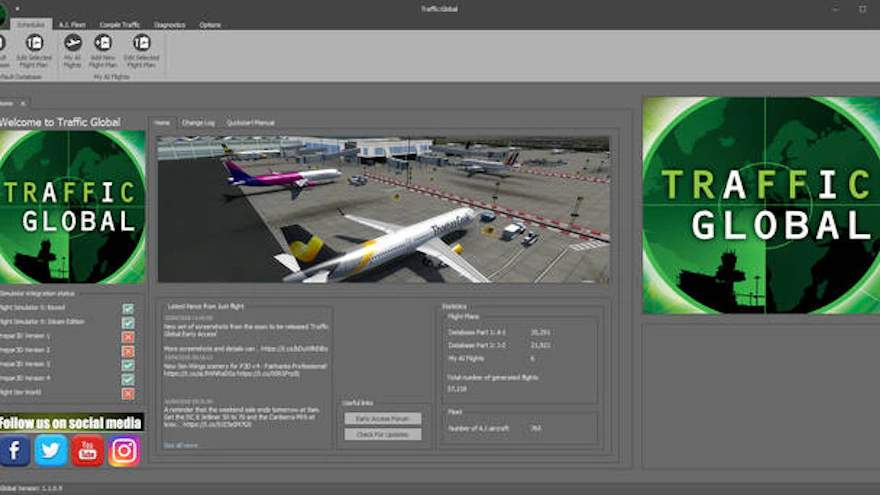
Task: Click the 'Prepar3D Version 4' label
Action: 25,378
